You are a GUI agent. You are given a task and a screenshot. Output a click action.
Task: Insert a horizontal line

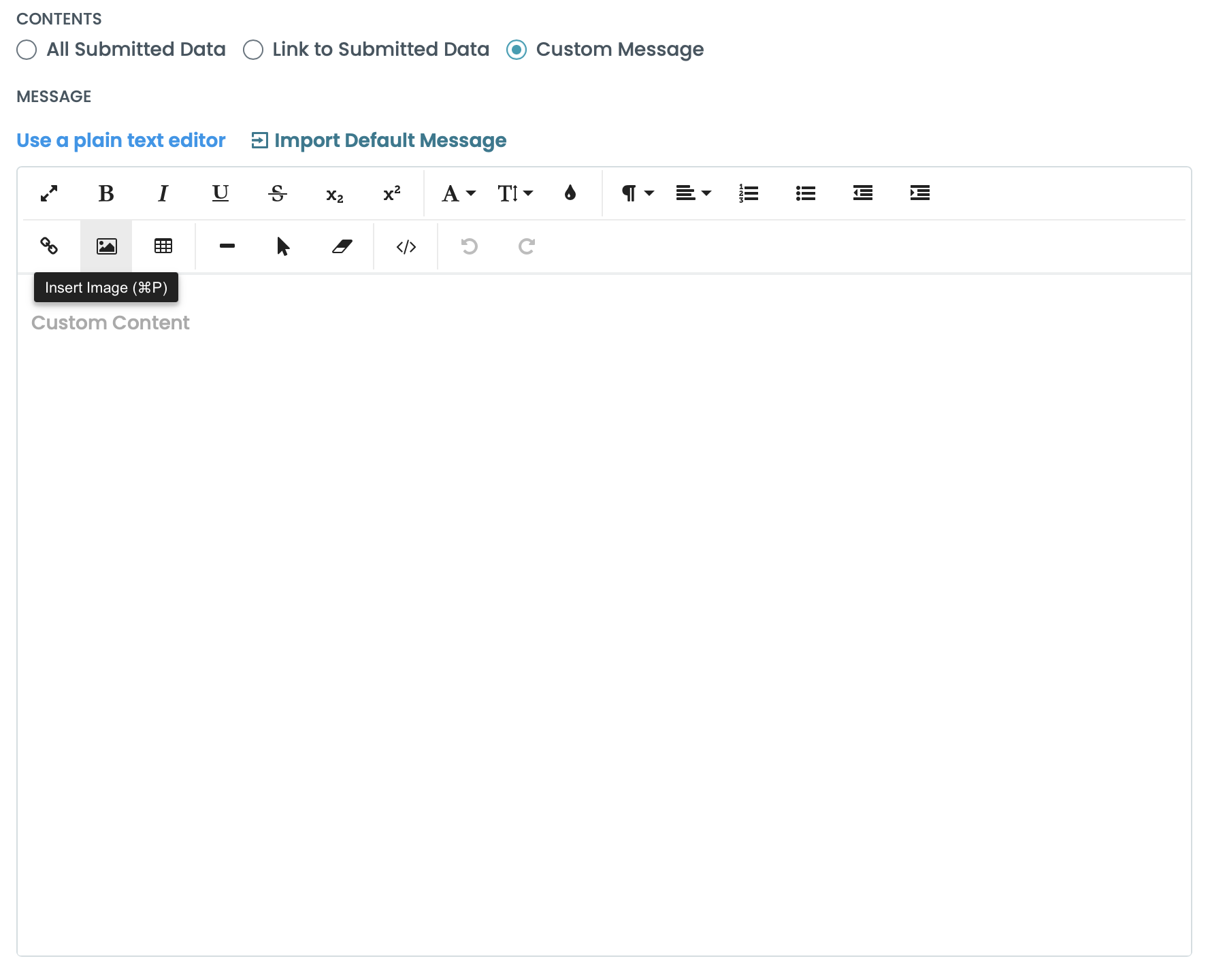coord(227,246)
